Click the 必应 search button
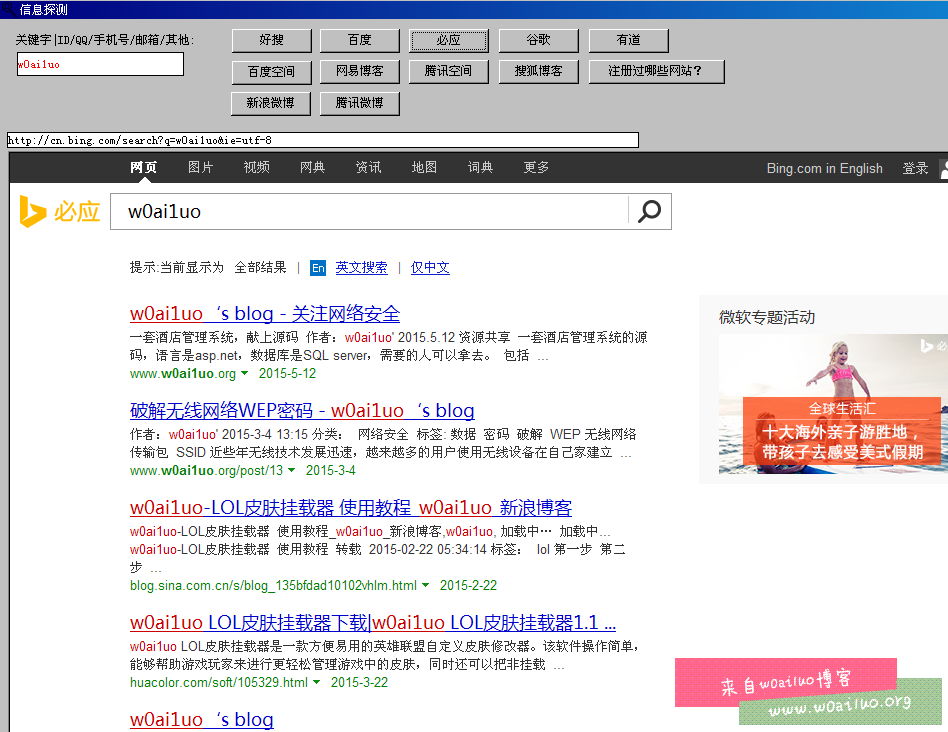Viewport: 948px width, 732px height. [449, 40]
